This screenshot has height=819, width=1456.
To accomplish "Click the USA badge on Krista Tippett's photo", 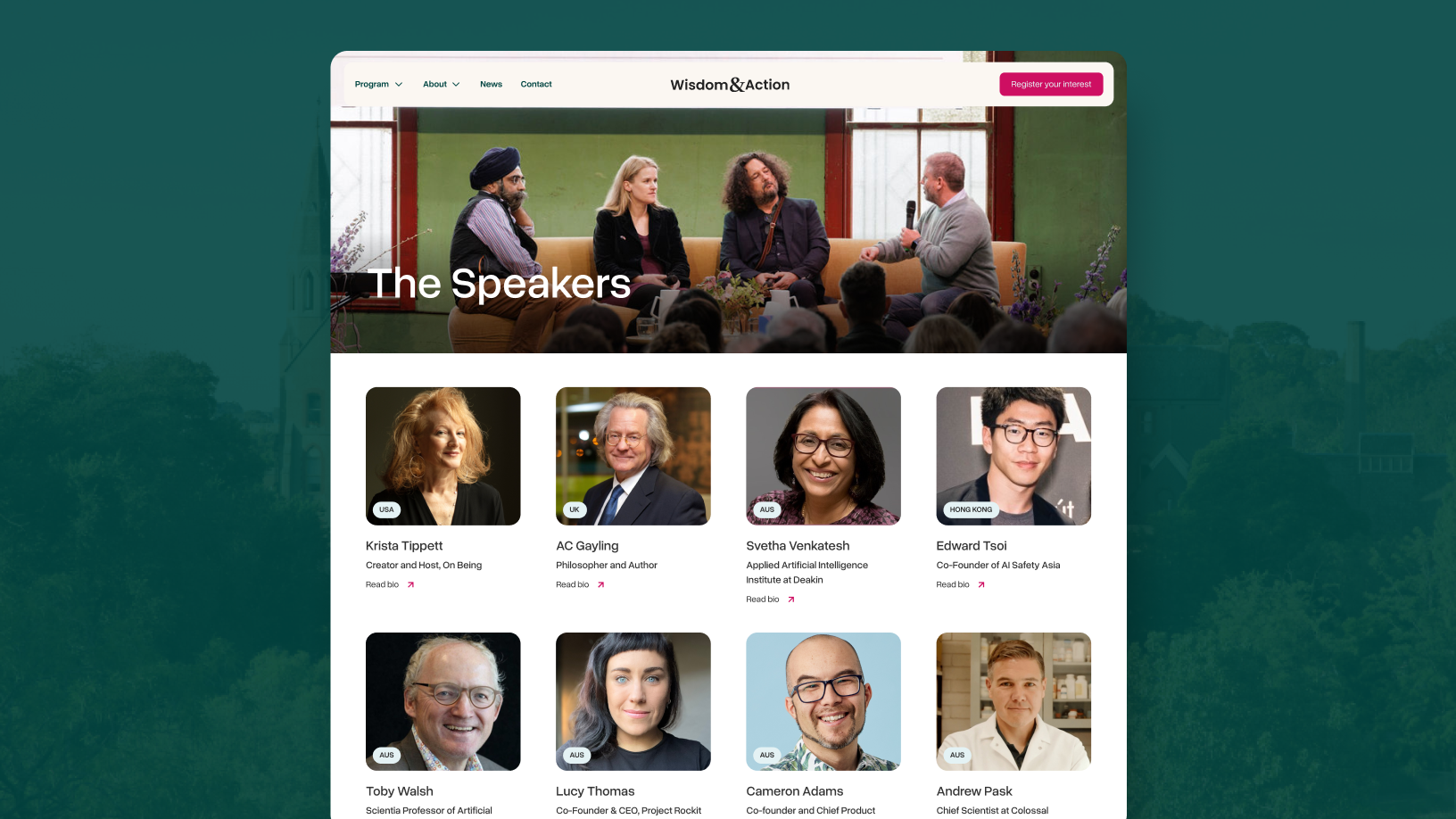I will [386, 509].
